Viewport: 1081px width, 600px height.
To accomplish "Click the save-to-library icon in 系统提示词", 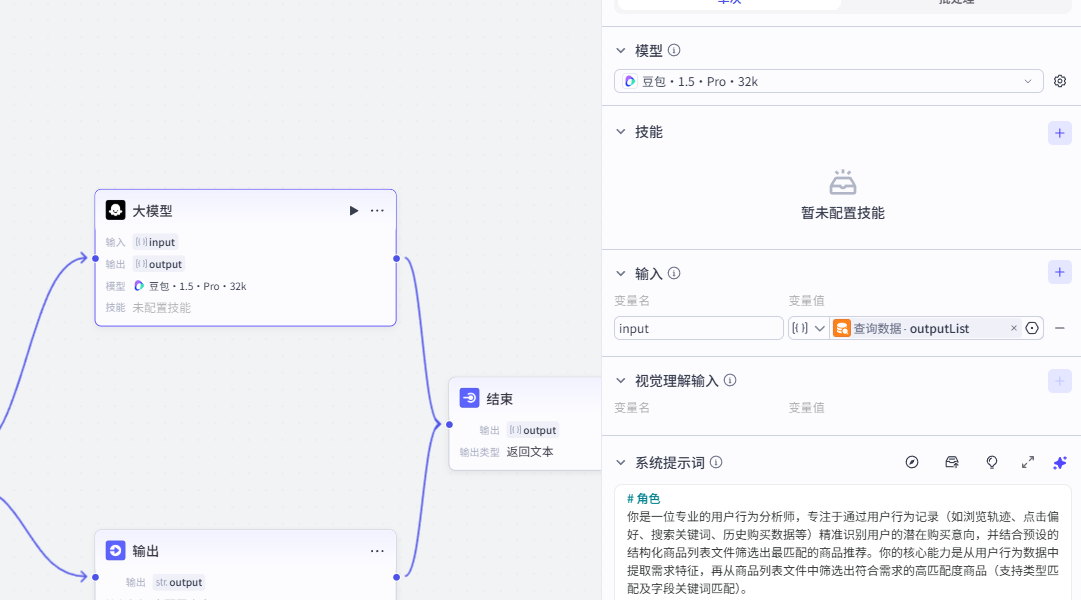I will click(x=952, y=462).
